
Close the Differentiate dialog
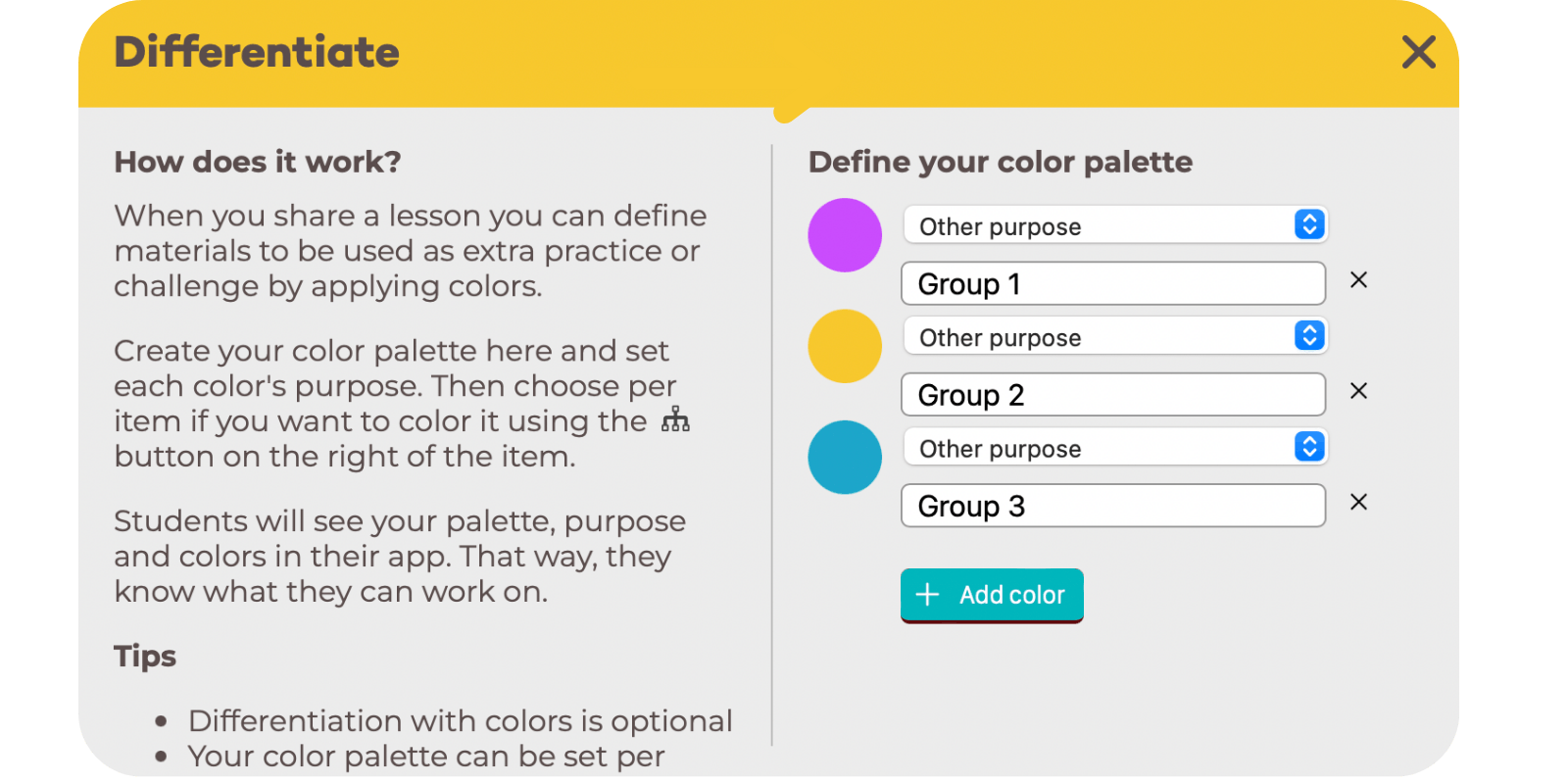(x=1418, y=52)
